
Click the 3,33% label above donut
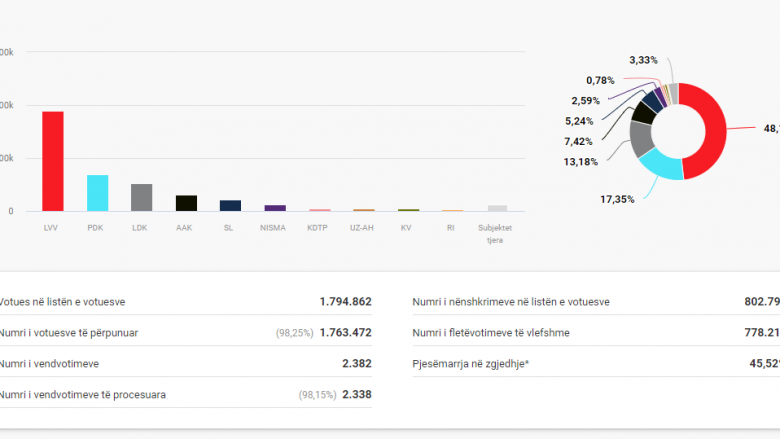(643, 60)
